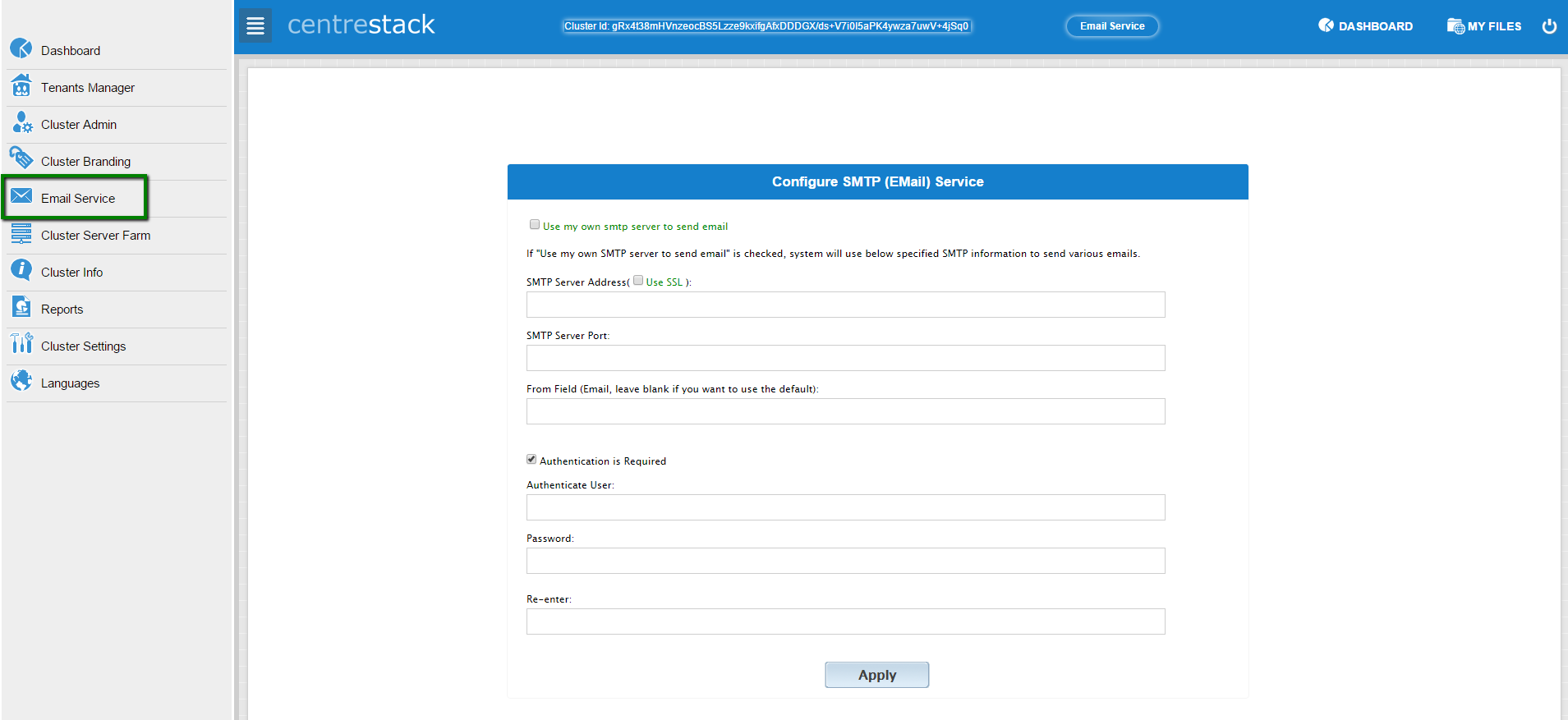Check the Use SSL checkbox

click(x=638, y=281)
